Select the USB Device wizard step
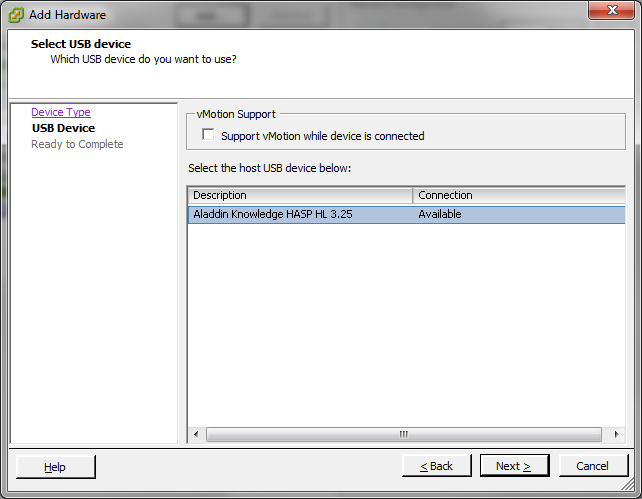The image size is (642, 499). 63,128
